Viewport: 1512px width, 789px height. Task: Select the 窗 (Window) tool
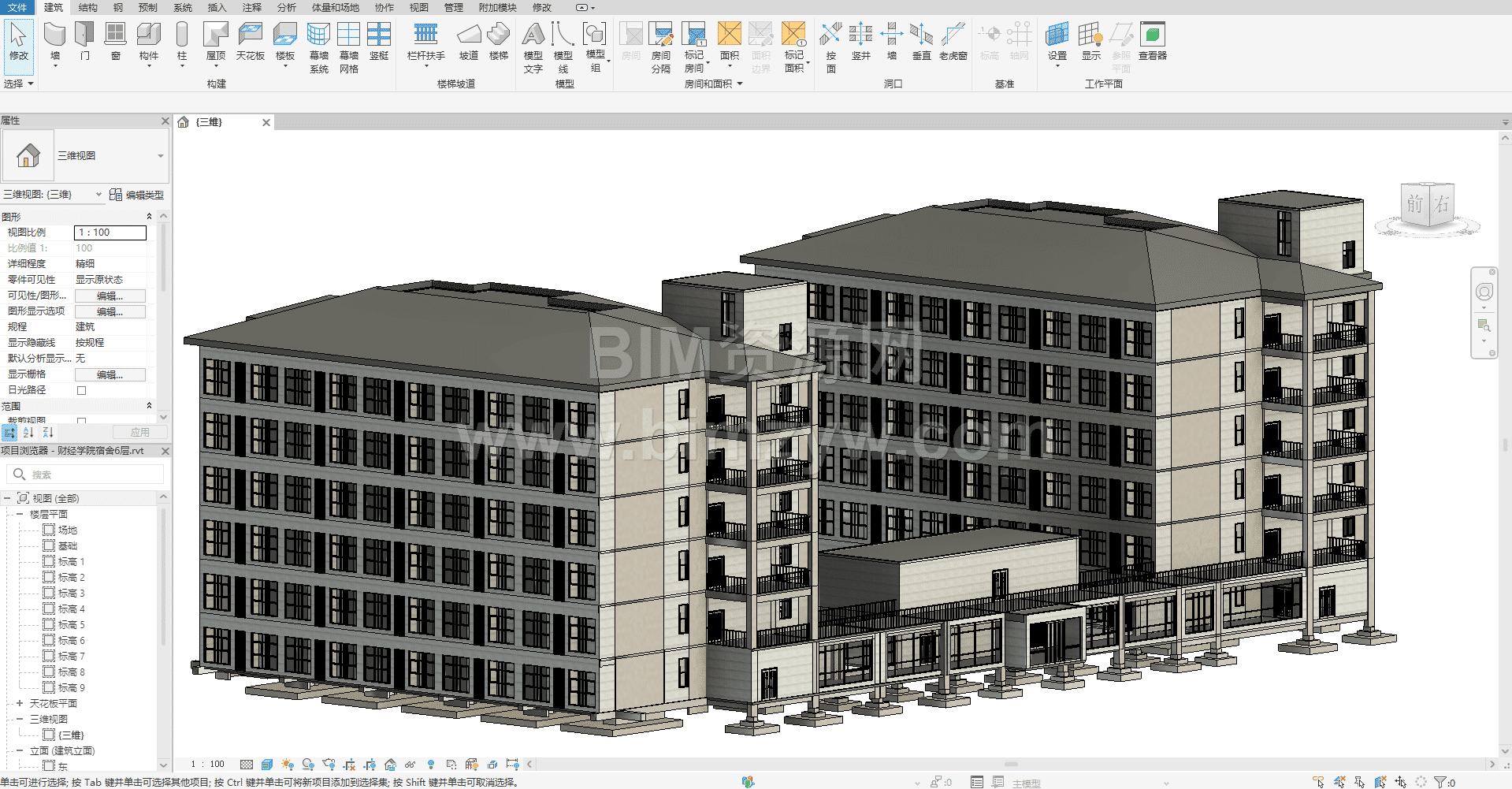(x=115, y=41)
